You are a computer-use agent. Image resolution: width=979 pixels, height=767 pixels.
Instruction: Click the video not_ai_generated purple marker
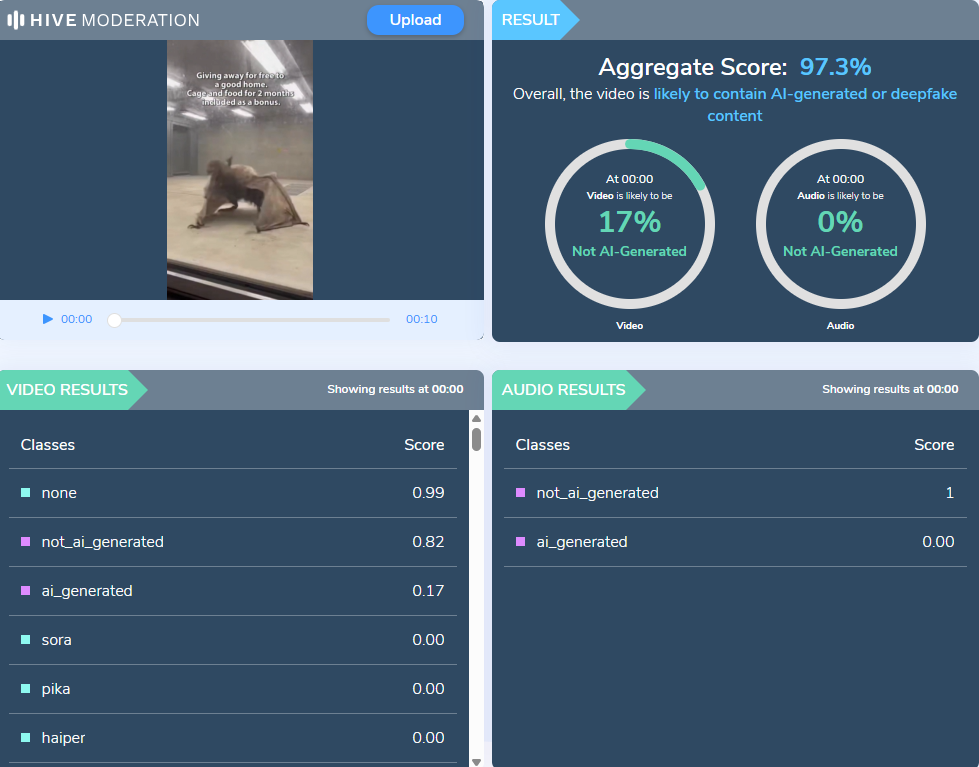coord(25,542)
